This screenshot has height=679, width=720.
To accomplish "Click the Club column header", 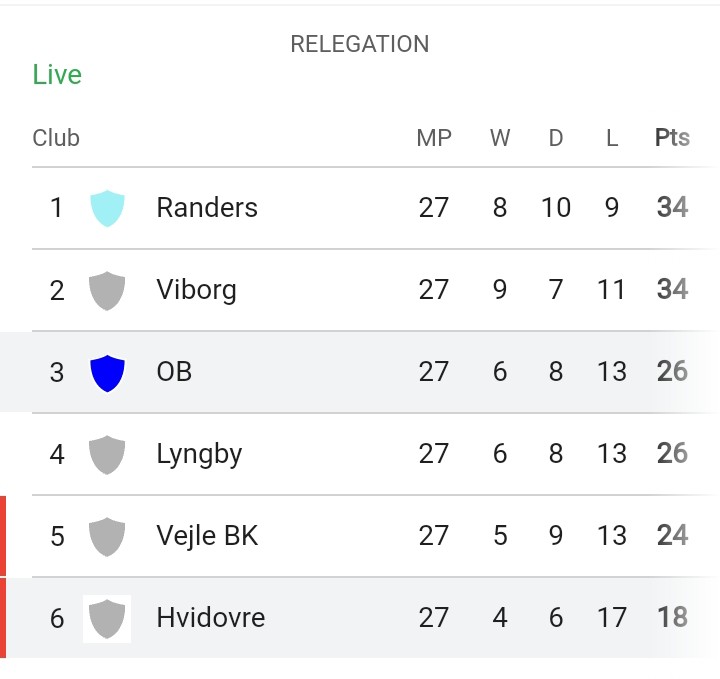I will coord(56,138).
